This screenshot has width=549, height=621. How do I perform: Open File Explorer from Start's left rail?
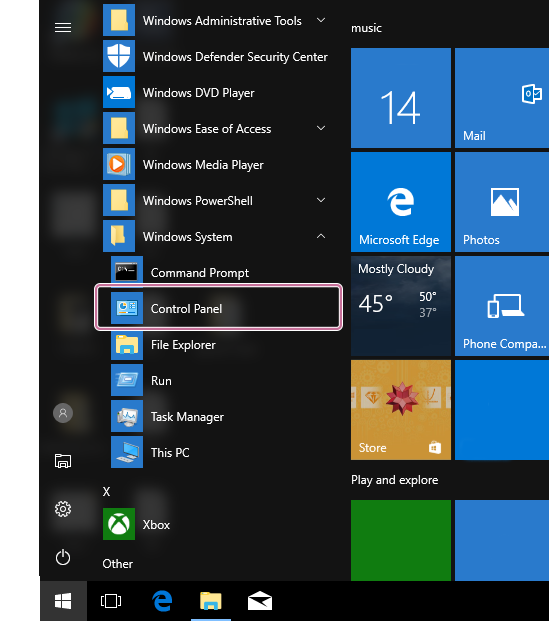(63, 461)
